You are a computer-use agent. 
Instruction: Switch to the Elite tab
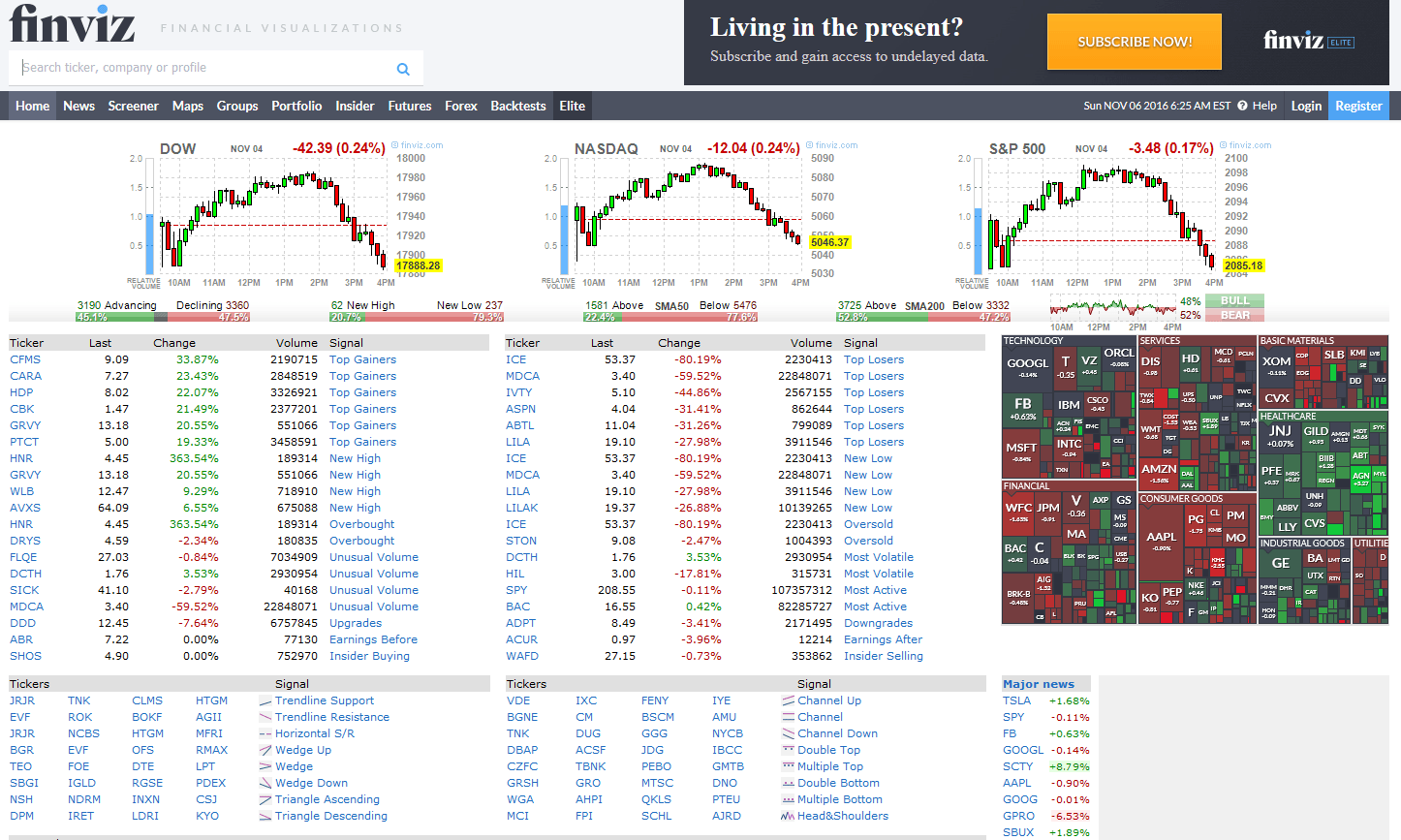click(x=572, y=106)
